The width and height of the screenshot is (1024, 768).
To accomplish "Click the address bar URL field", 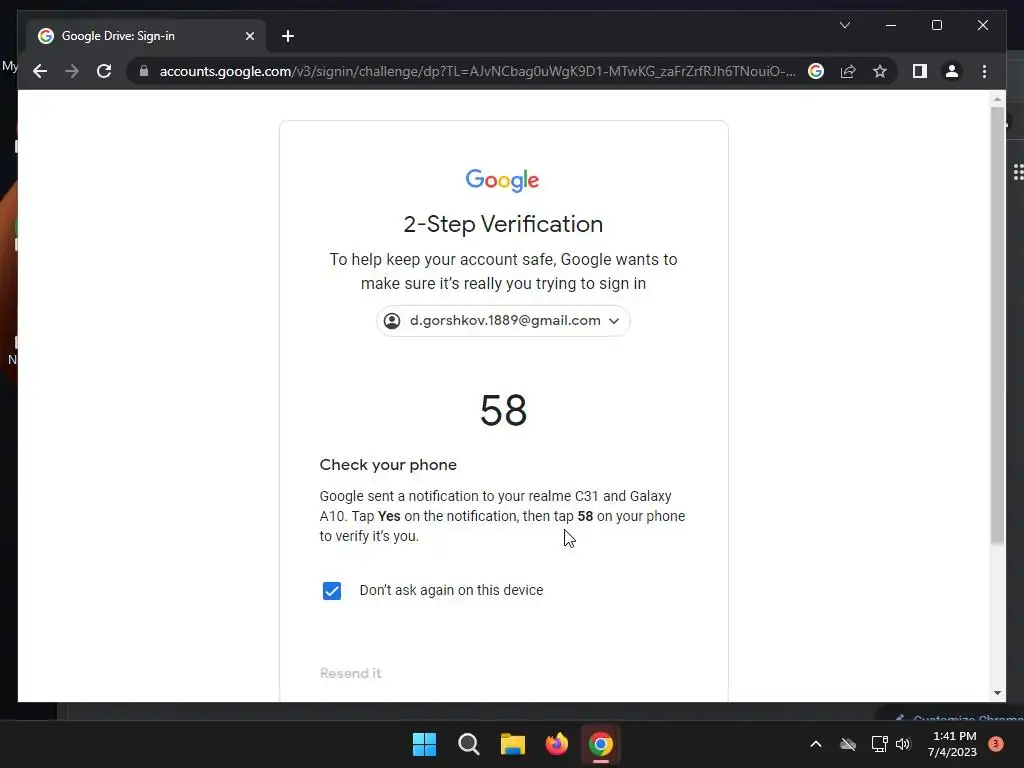I will tap(477, 71).
